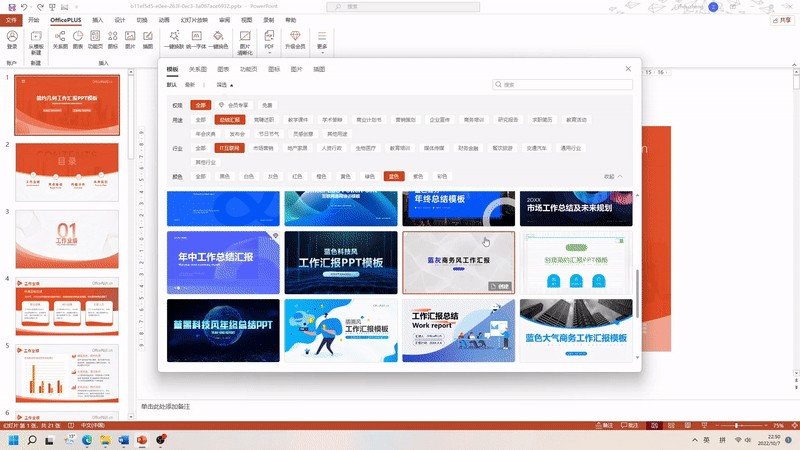800x450 pixels.
Task: Open the 插图 illustration tool in ribbon
Action: pos(147,39)
